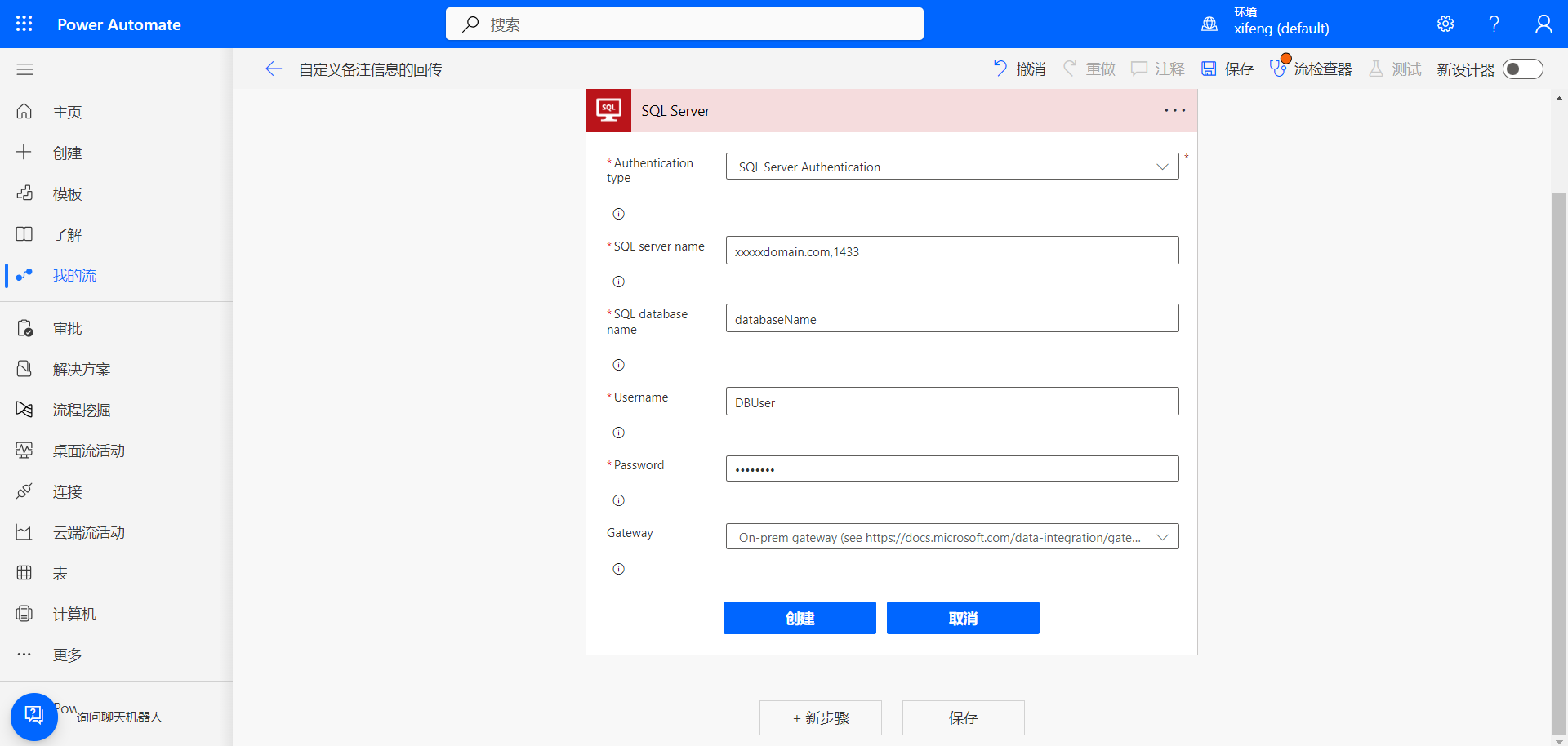This screenshot has height=746, width=1568.
Task: Click 注释 comments in toolbar
Action: (x=1158, y=69)
